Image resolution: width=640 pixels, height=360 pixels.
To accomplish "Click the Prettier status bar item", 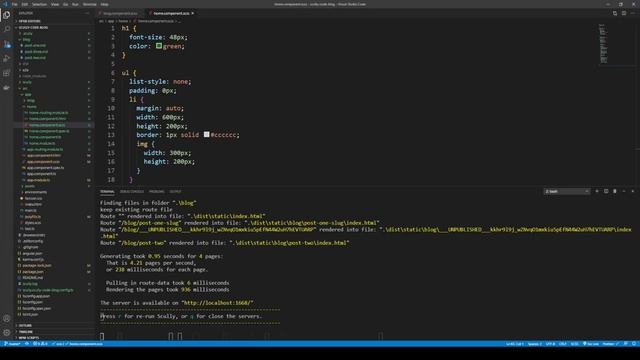I will point(610,344).
